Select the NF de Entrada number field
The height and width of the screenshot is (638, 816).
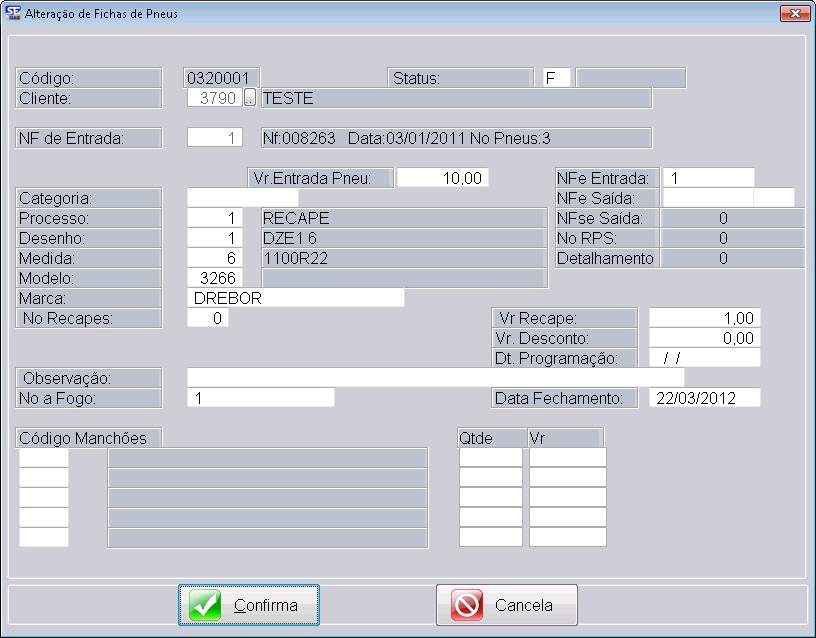point(215,138)
